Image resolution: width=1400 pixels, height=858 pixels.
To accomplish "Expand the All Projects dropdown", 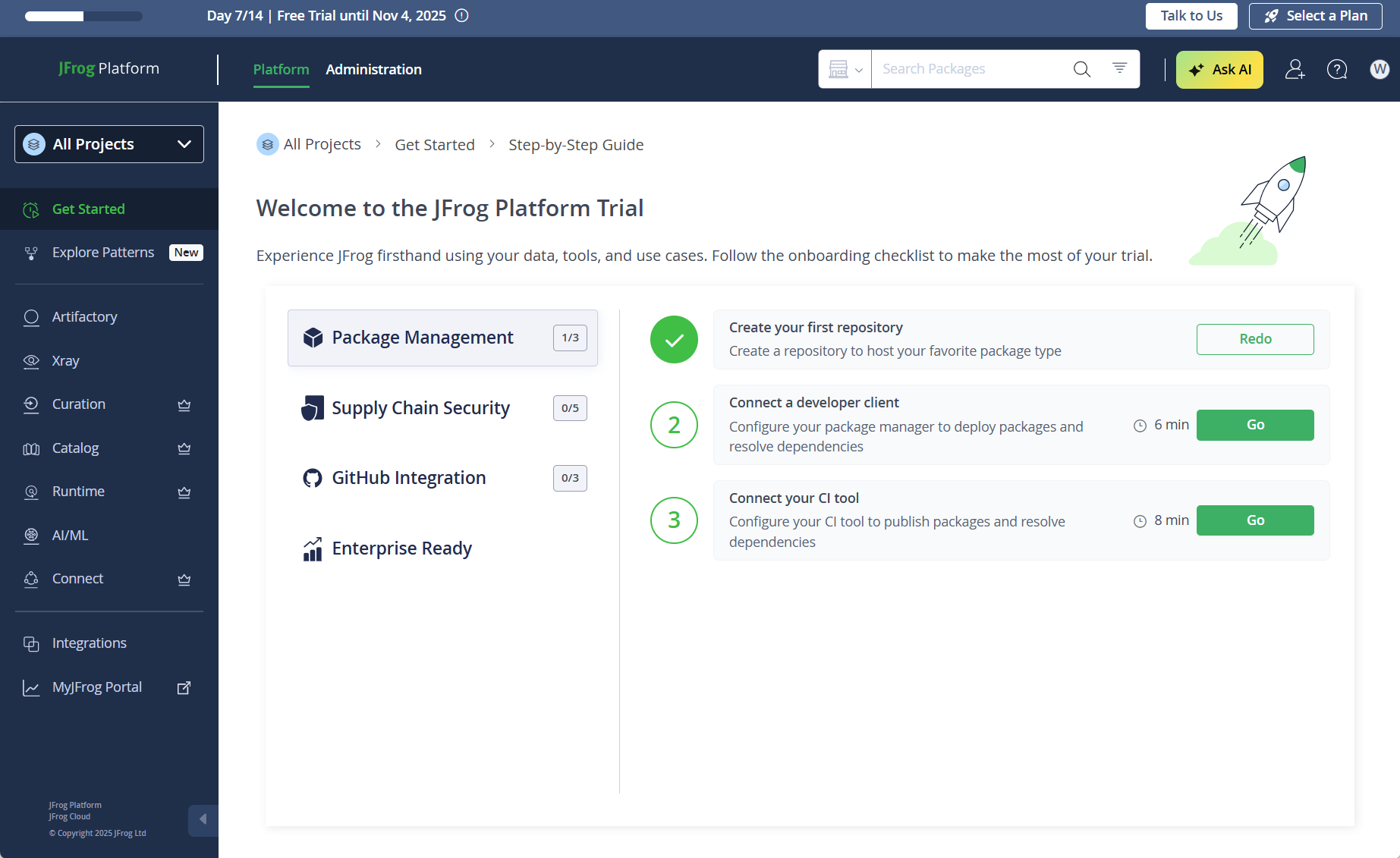I will point(109,144).
